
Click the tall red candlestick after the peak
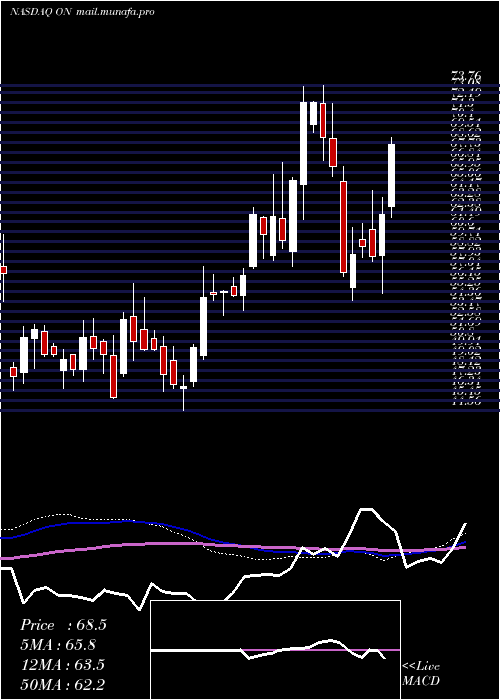[343, 227]
